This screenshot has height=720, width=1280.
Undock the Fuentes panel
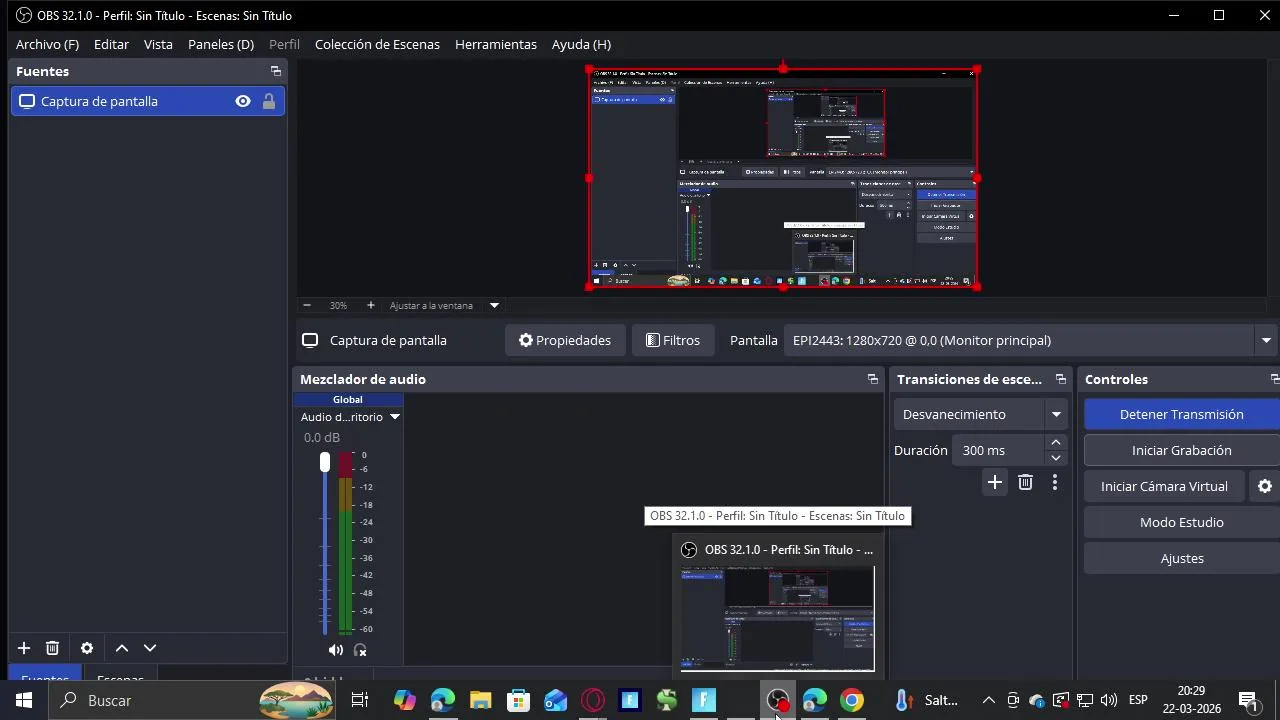(x=276, y=71)
